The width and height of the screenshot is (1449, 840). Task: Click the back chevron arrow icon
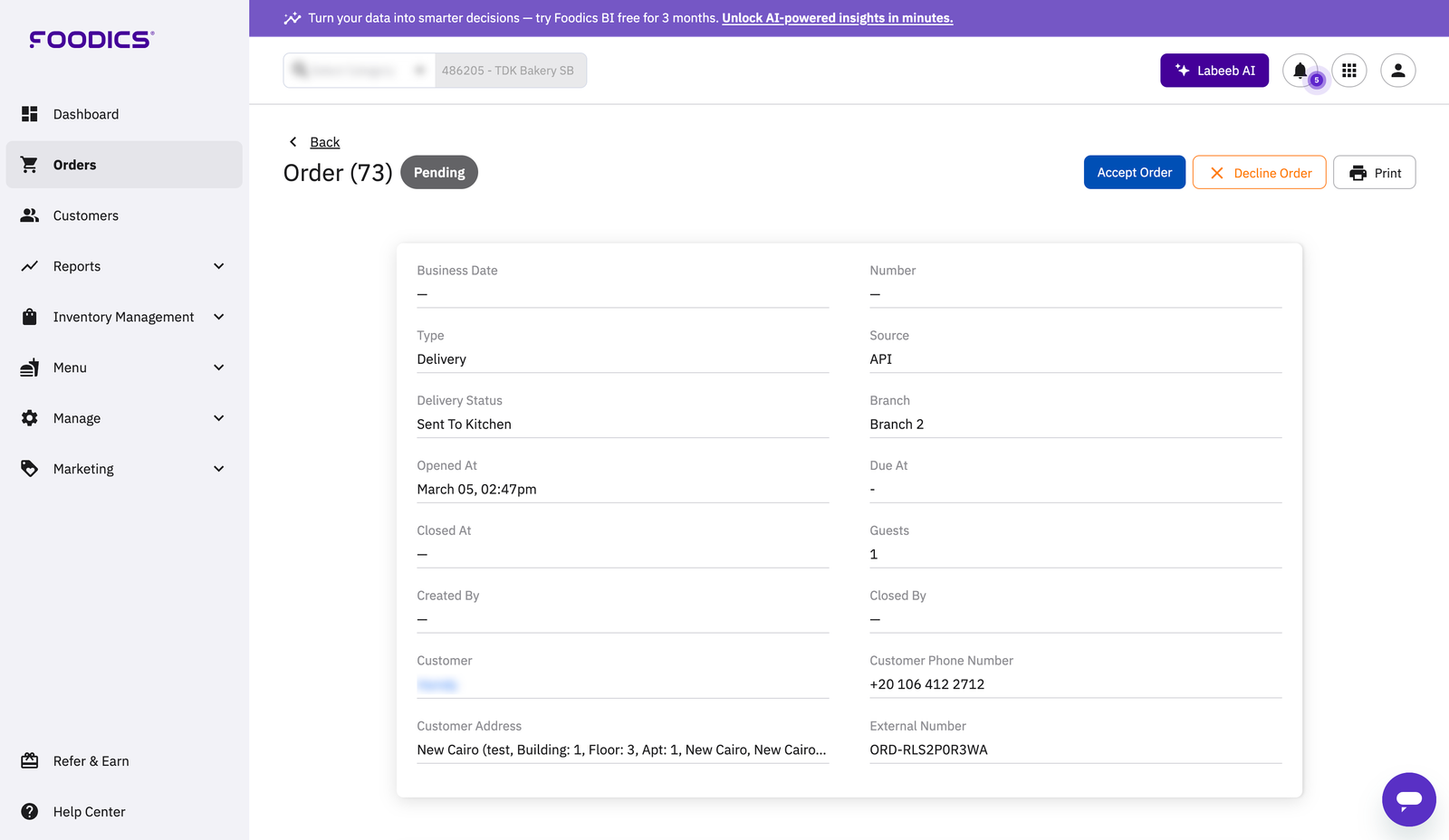(x=293, y=142)
